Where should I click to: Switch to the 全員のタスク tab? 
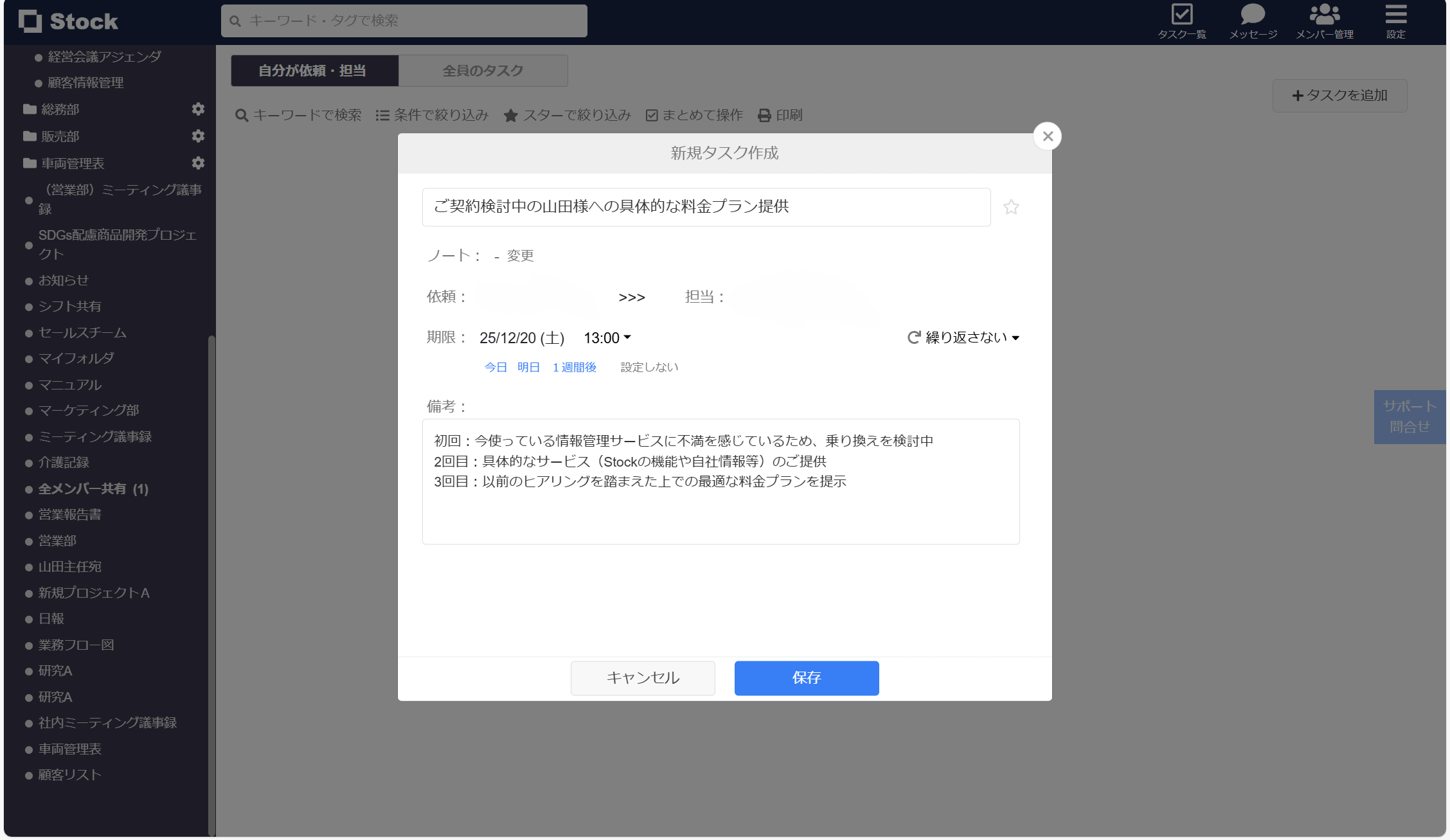(483, 71)
